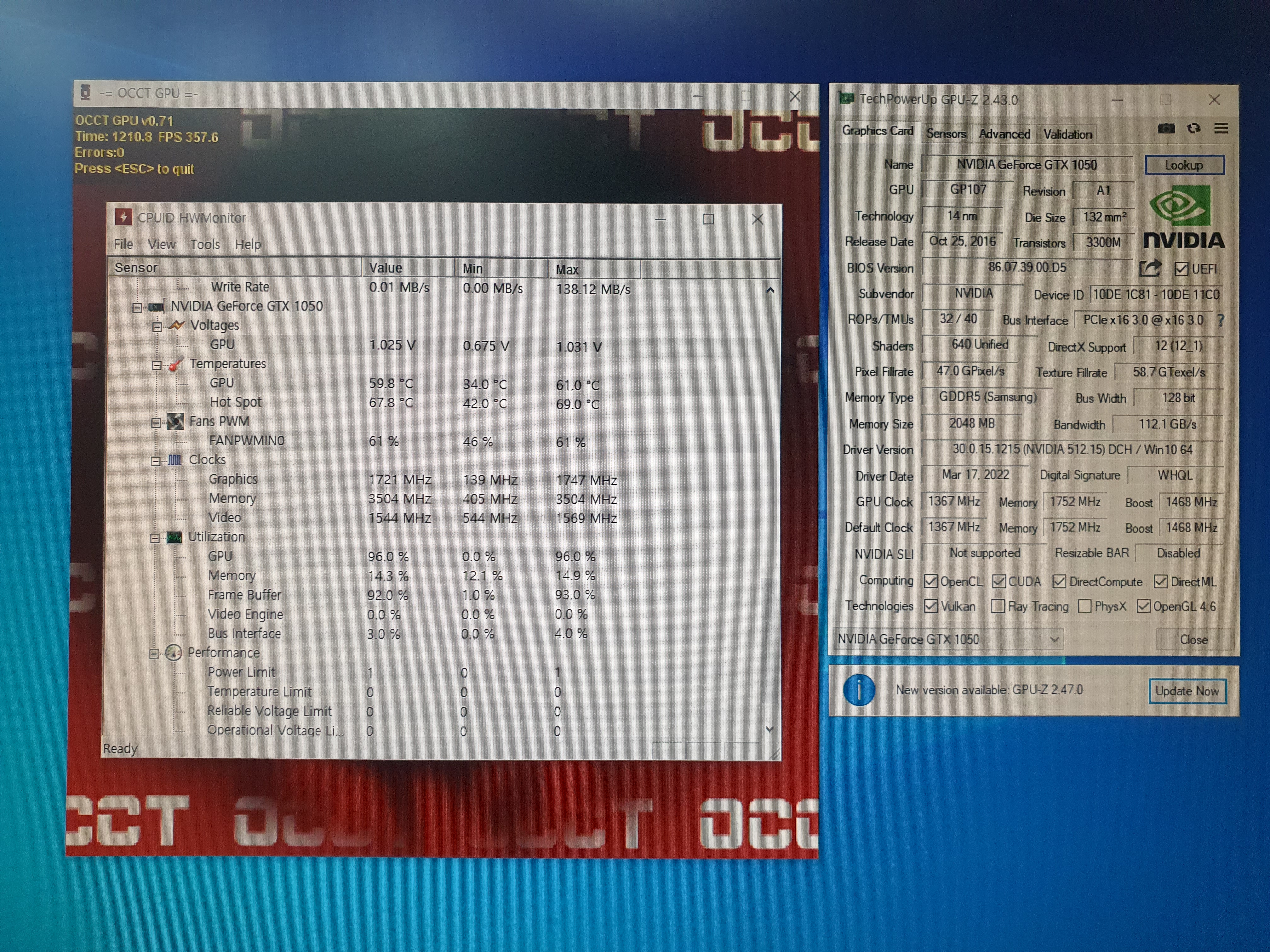
Task: Select the Write Rate row
Action: pyautogui.click(x=434, y=287)
